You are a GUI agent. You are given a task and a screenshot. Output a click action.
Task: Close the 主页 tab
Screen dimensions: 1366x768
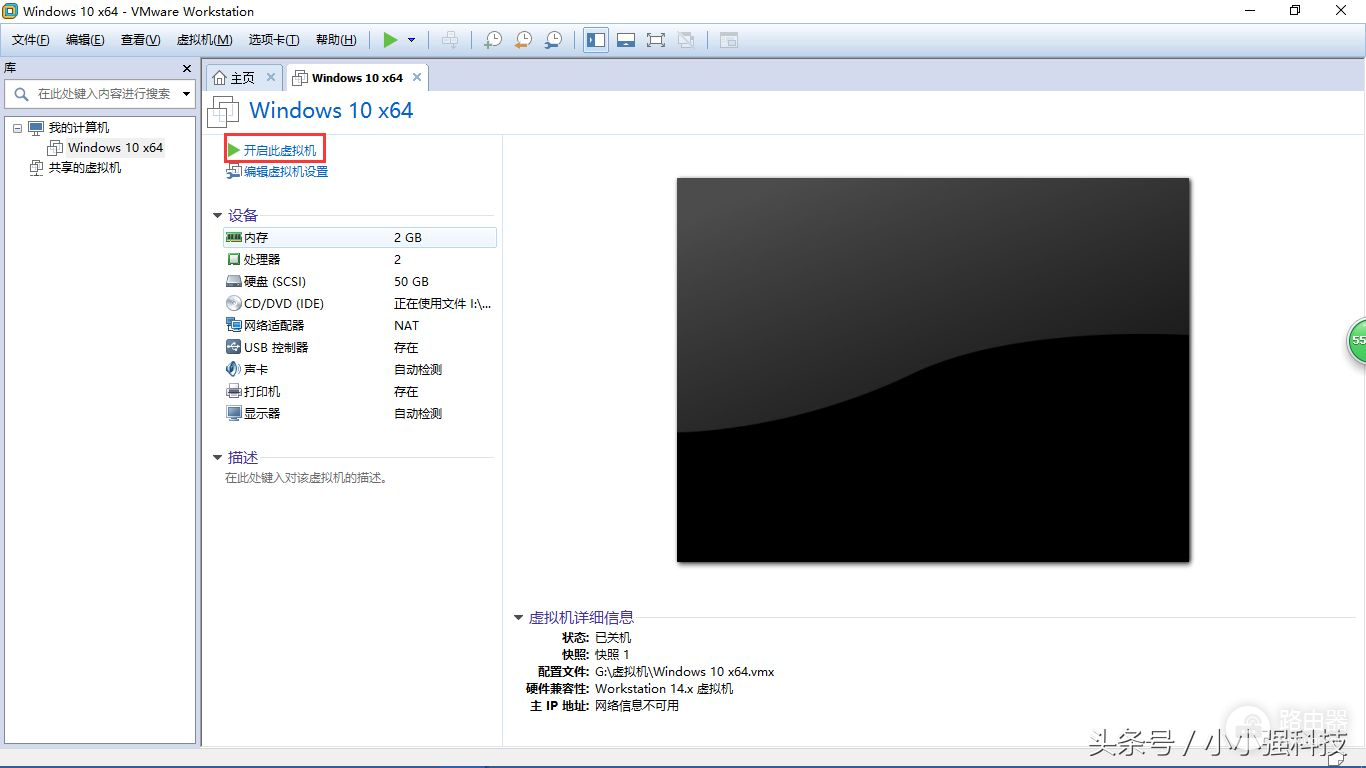tap(271, 77)
